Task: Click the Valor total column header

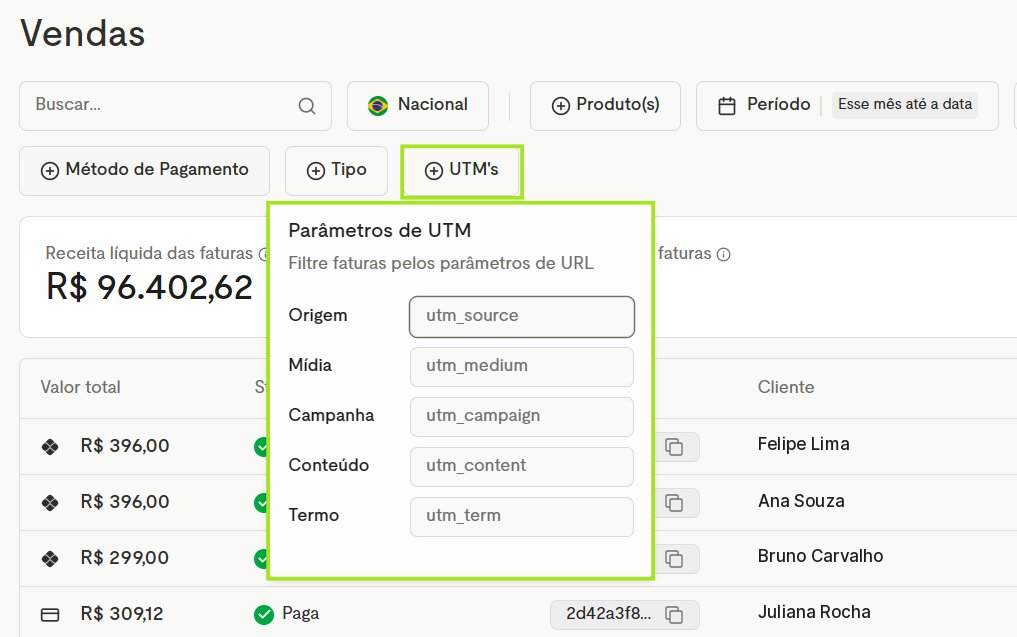Action: [80, 387]
